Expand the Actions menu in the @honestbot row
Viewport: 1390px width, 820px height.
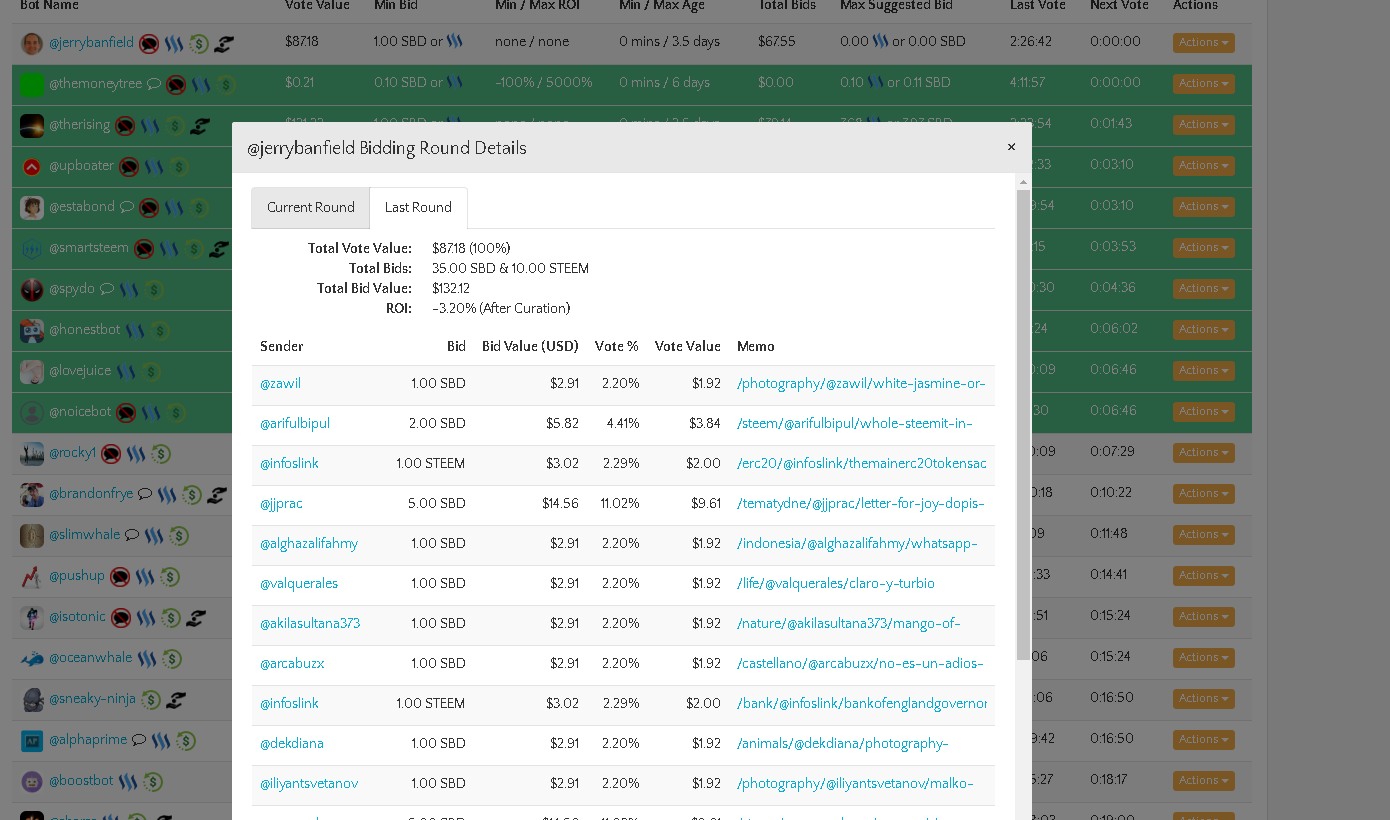(x=1203, y=330)
